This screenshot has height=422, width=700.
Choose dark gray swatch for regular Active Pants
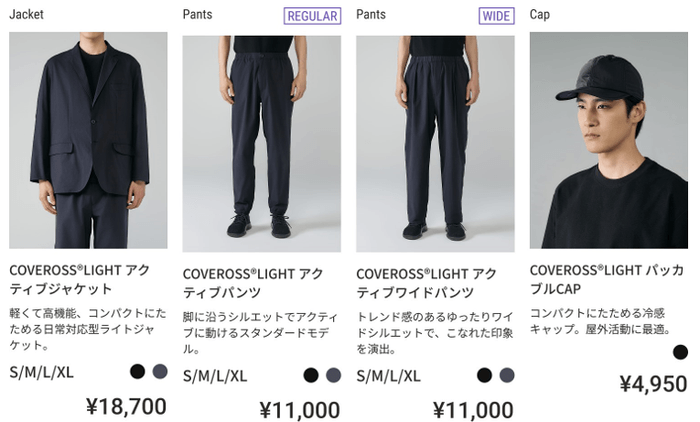[333, 375]
